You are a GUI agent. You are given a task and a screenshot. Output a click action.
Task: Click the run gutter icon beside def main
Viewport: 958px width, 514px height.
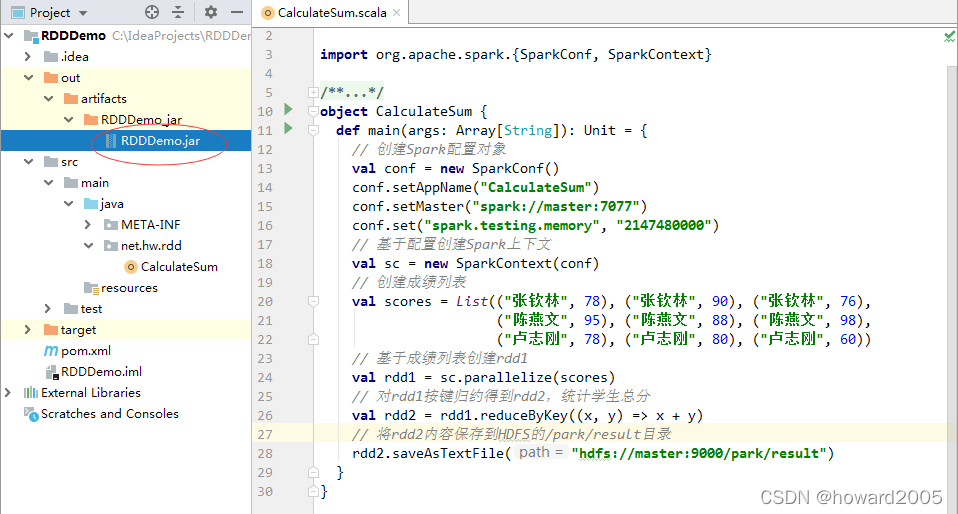click(x=288, y=129)
